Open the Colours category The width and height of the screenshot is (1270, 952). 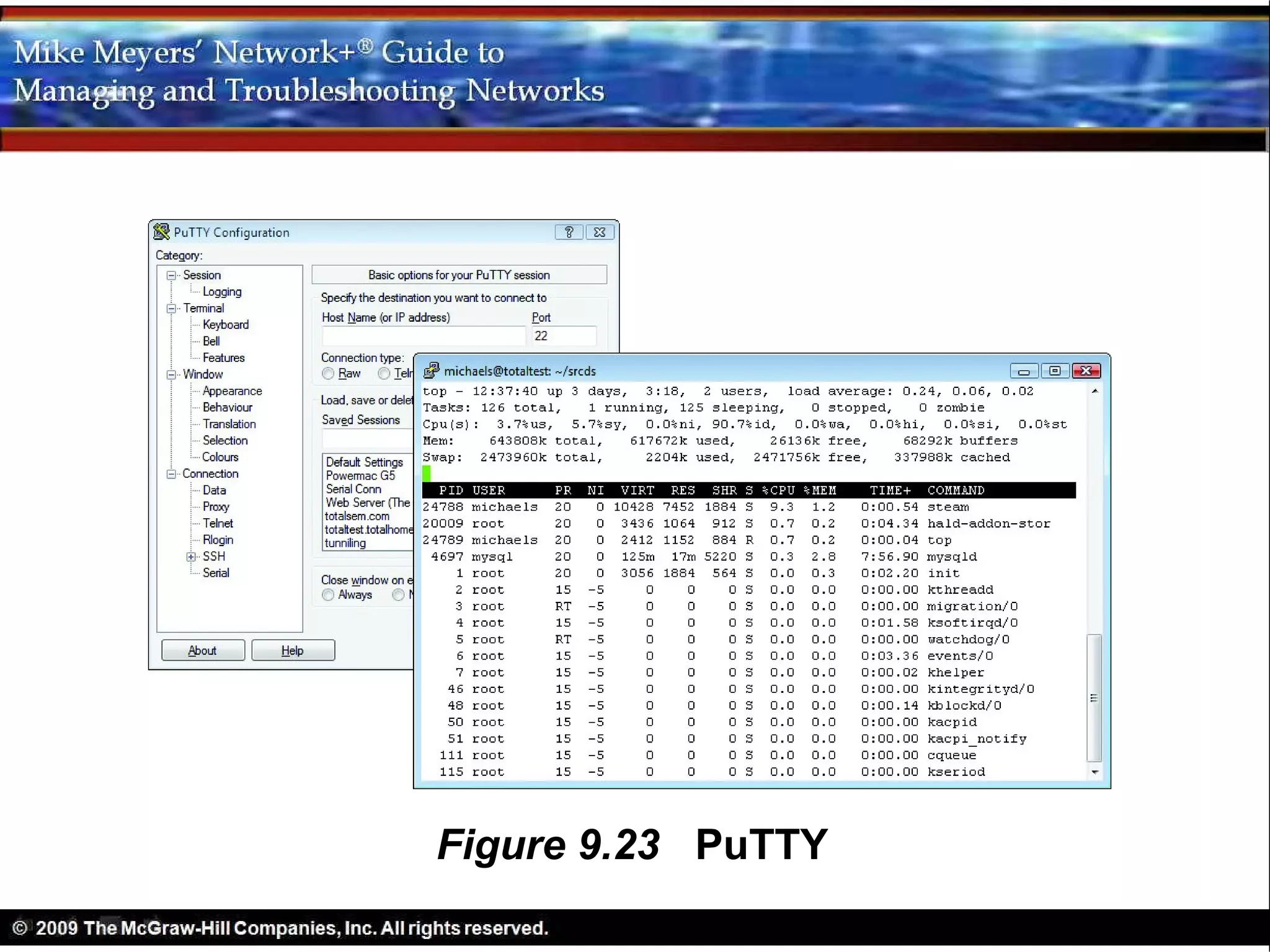(220, 457)
